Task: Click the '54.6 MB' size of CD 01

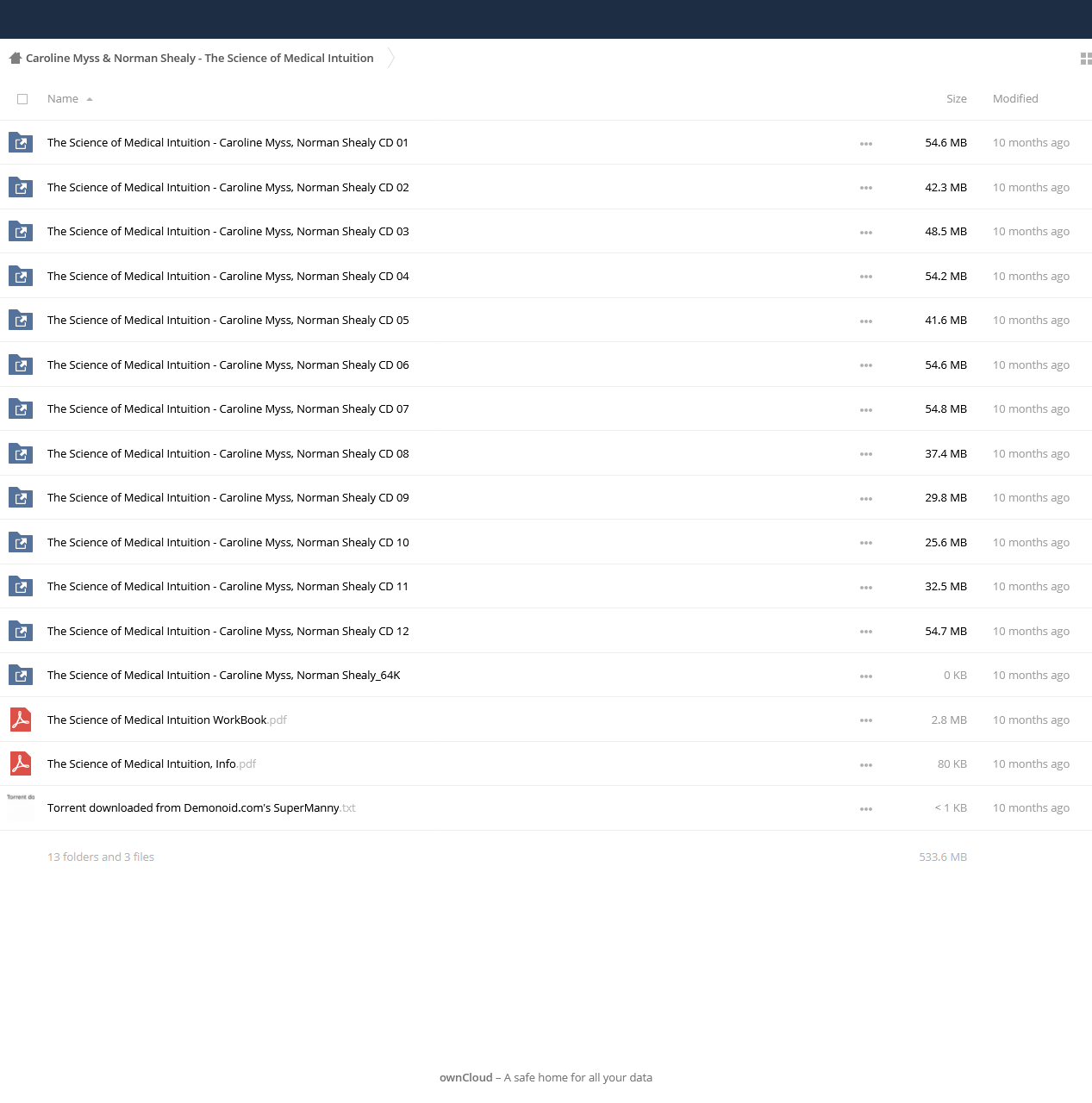Action: (945, 143)
